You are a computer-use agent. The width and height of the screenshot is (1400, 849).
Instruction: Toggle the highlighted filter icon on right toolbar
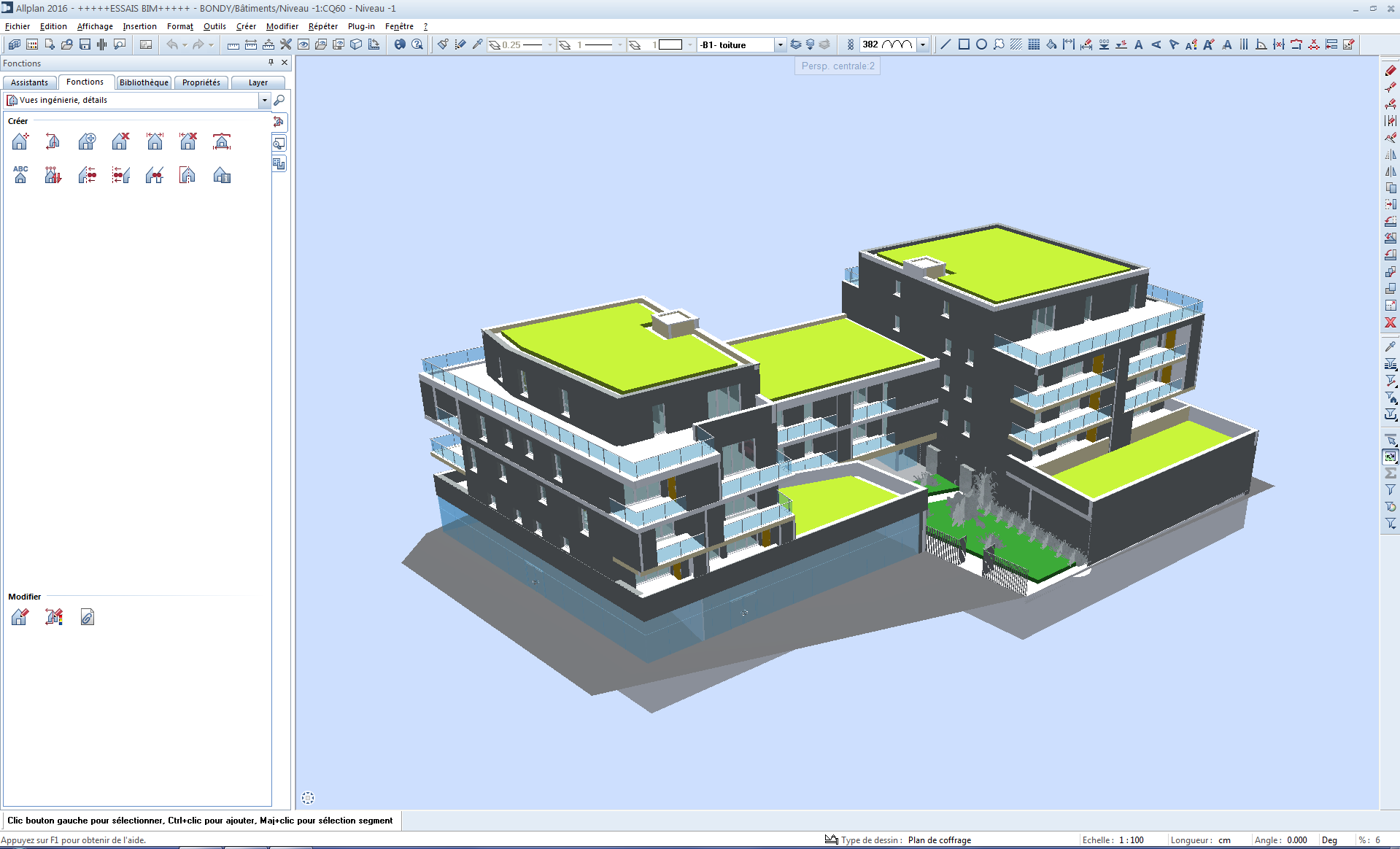pyautogui.click(x=1391, y=457)
